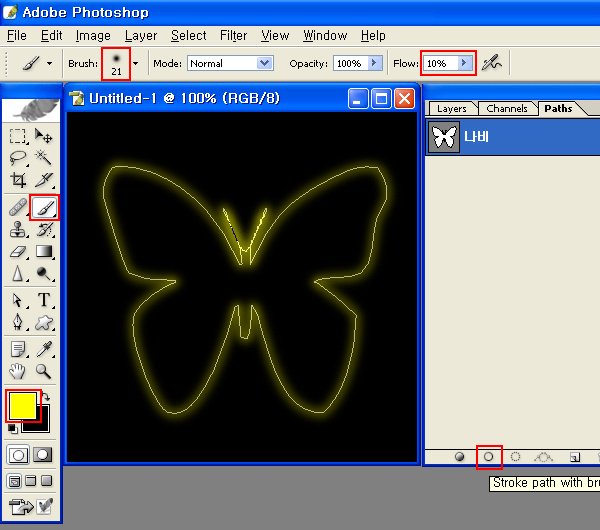The height and width of the screenshot is (530, 600).
Task: Open the Window menu
Action: [x=325, y=36]
